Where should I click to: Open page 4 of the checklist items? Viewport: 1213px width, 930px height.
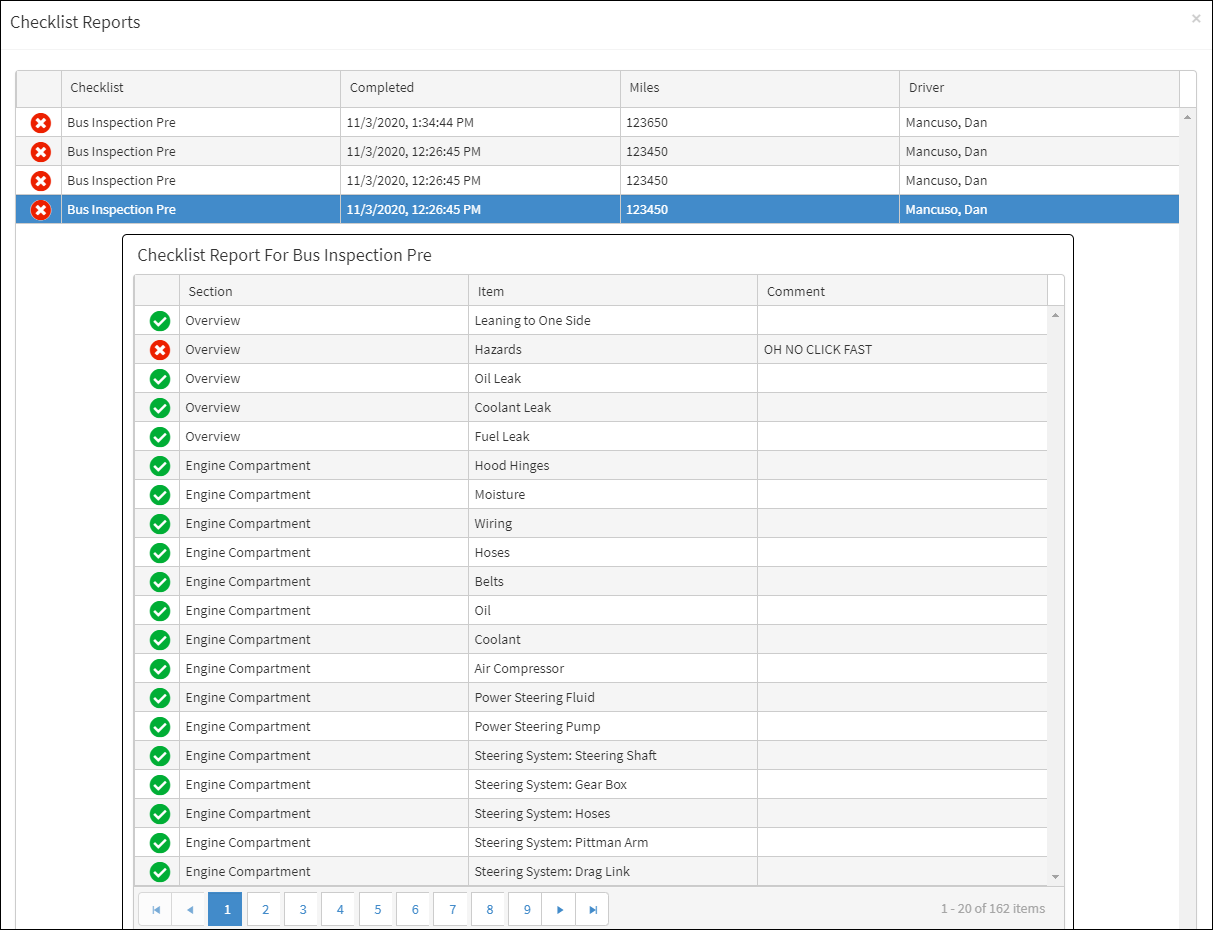pyautogui.click(x=340, y=909)
